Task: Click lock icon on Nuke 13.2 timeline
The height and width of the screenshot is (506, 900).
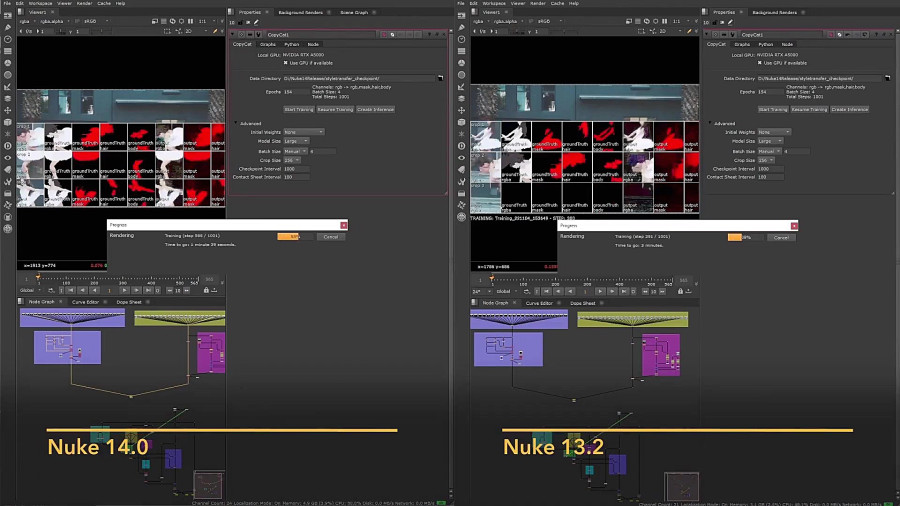Action: (x=680, y=291)
